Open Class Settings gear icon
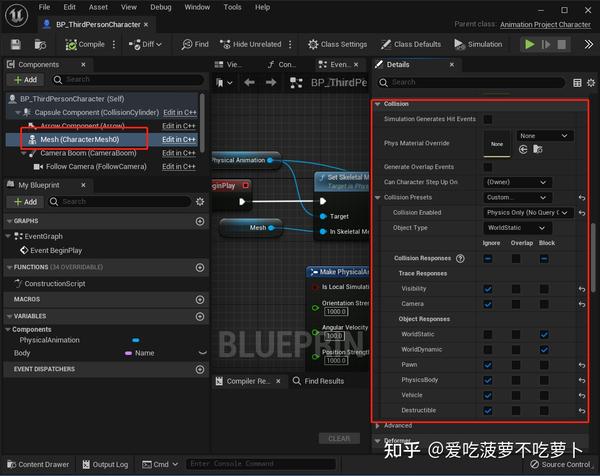This screenshot has height=476, width=600. pyautogui.click(x=313, y=44)
